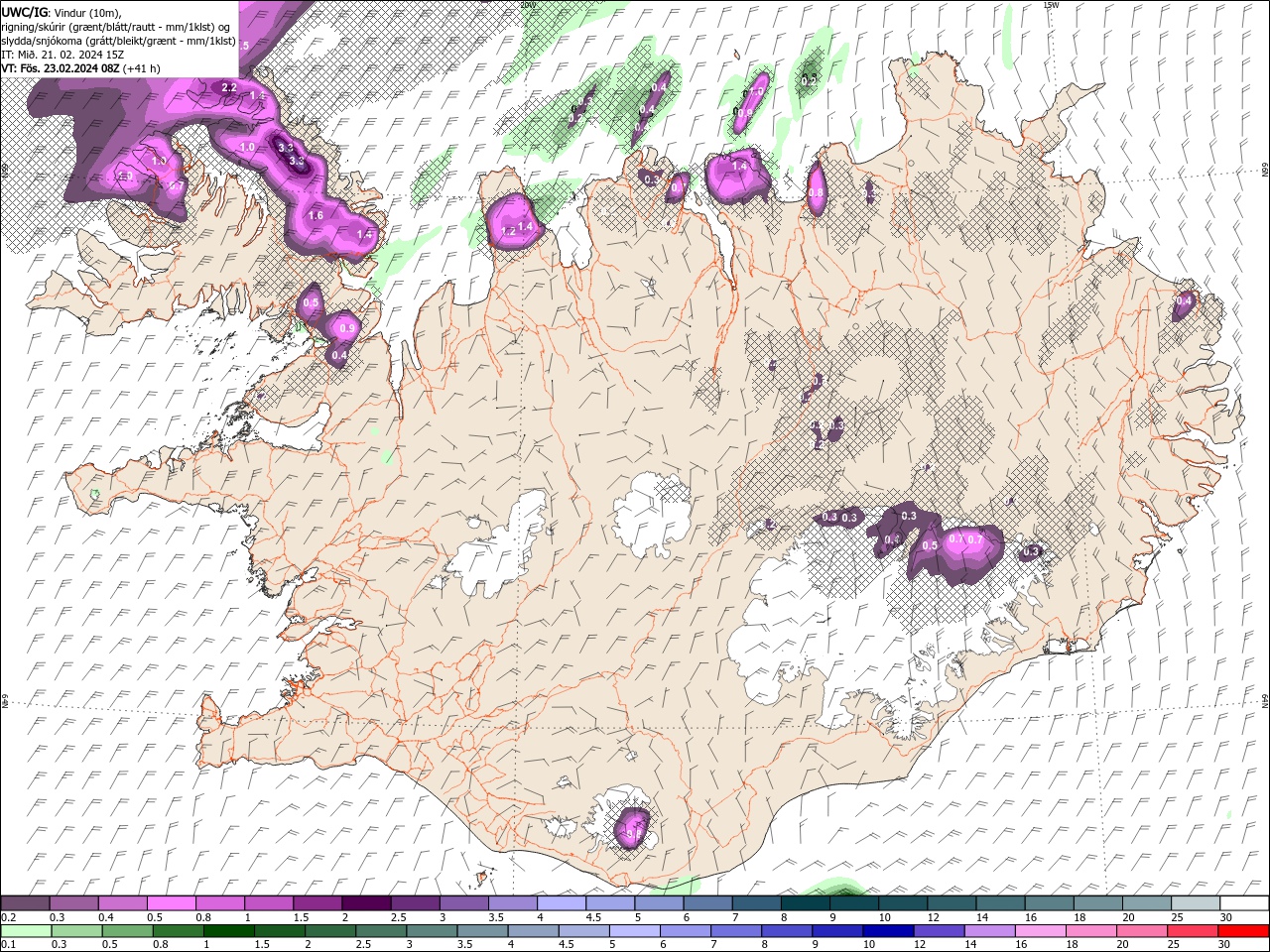Click the snow legend swatch between 14 and 16
The width and height of the screenshot is (1270, 952).
[1000, 903]
